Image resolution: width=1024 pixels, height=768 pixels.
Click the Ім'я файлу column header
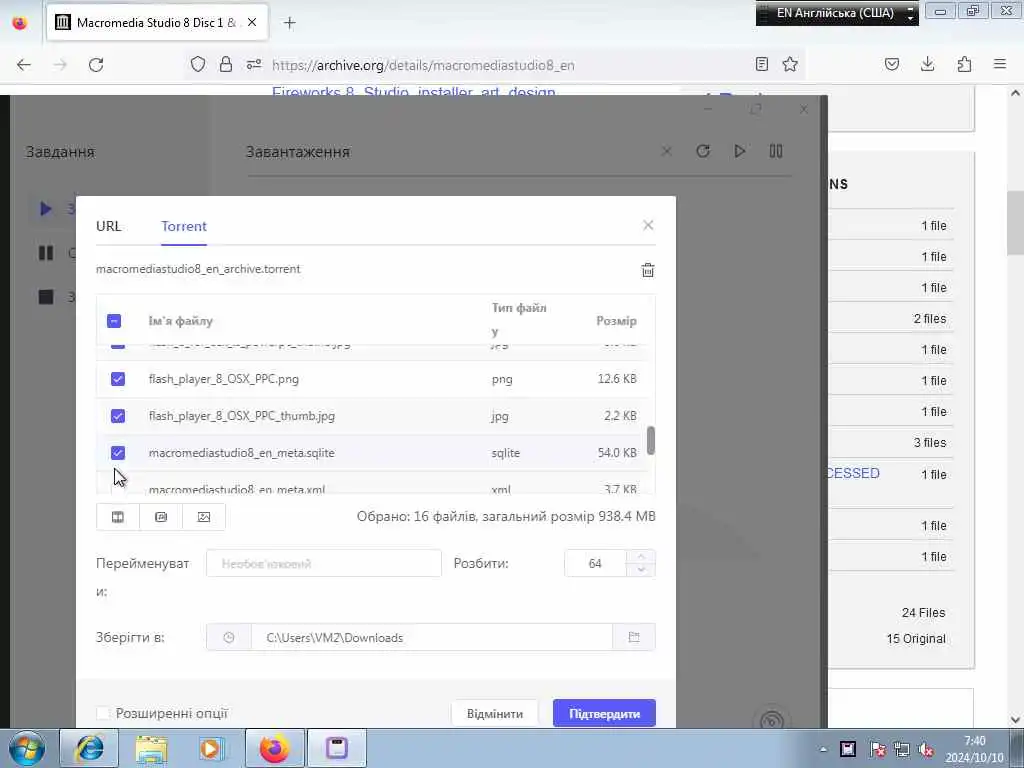pos(180,321)
